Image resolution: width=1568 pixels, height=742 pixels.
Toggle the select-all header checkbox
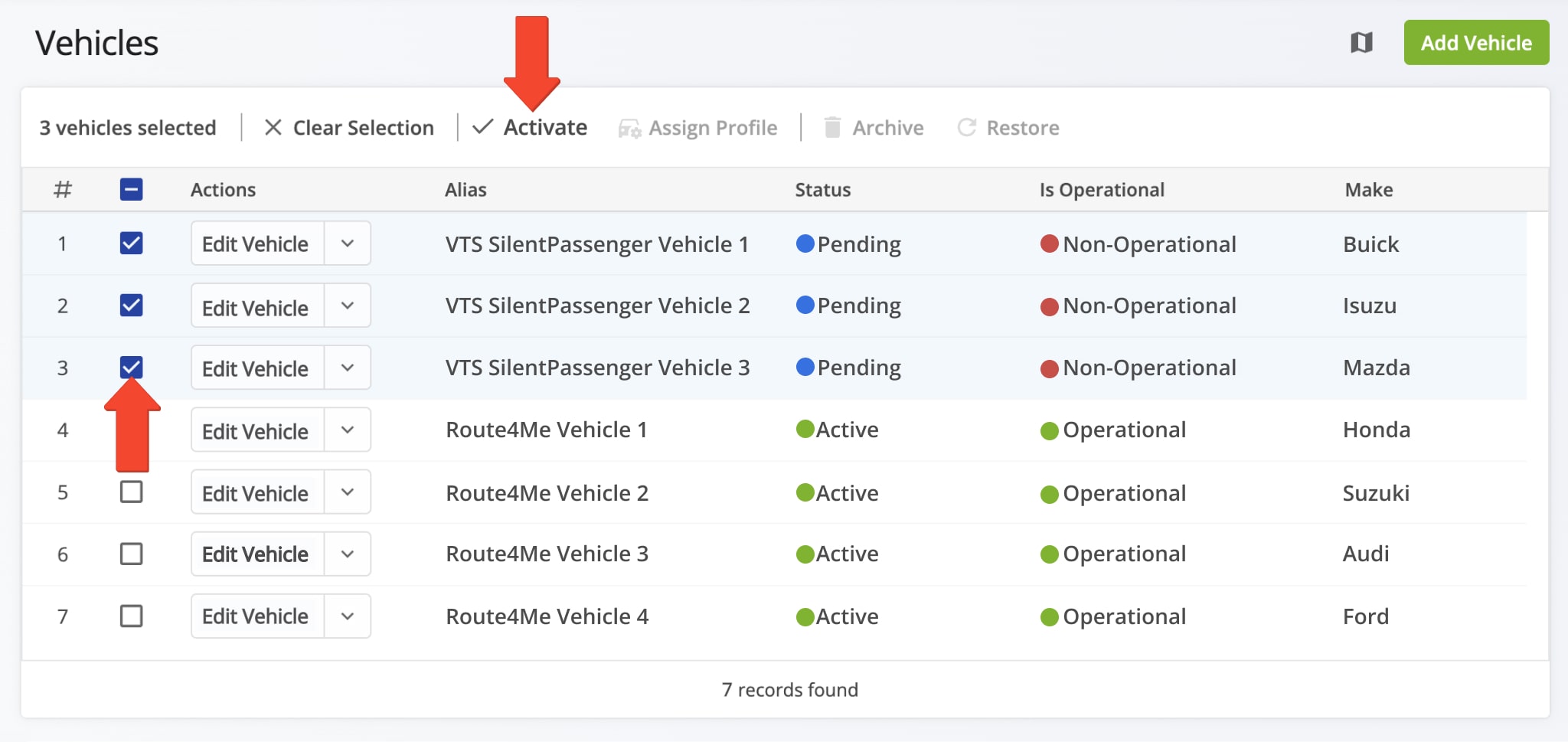point(132,189)
